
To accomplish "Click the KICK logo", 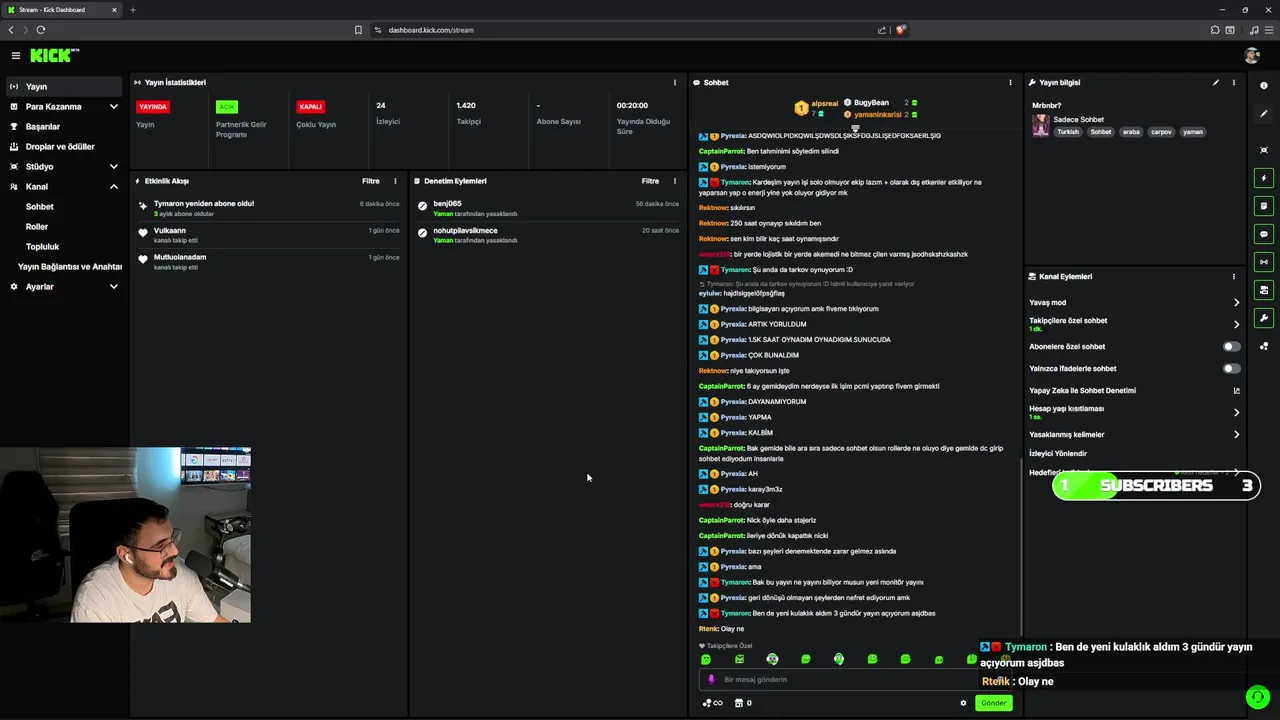I will 53,56.
